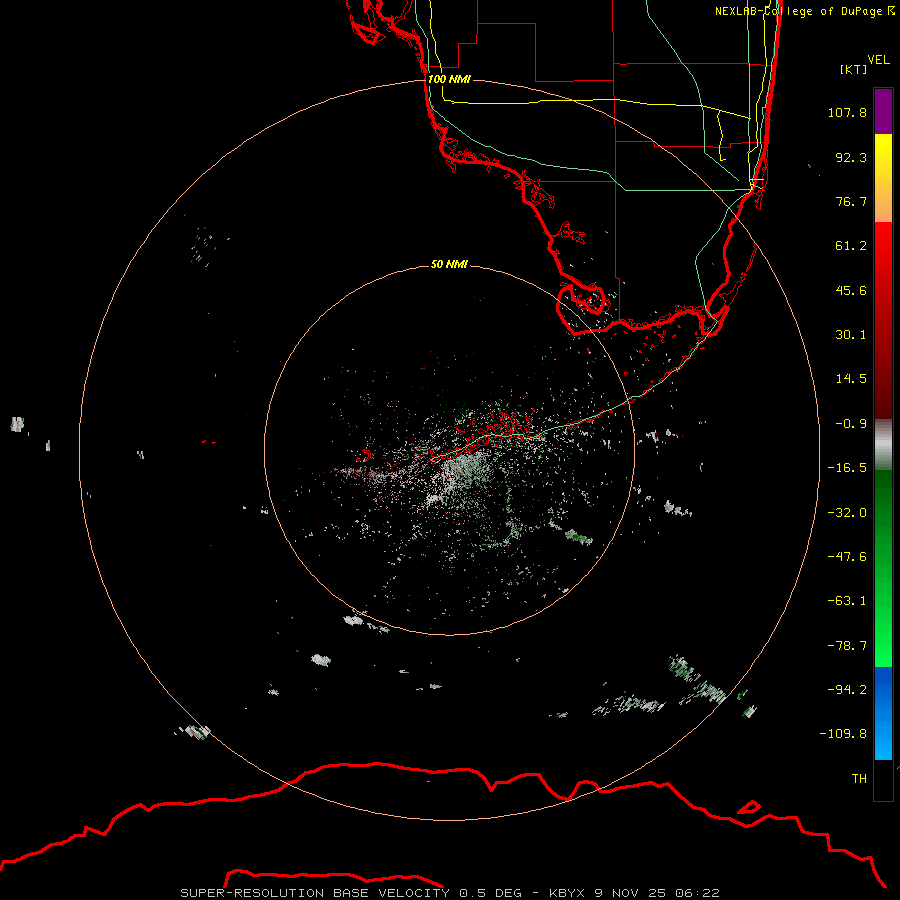Select the 76.7 velocity legend value
Viewport: 900px width, 900px height.
851,201
